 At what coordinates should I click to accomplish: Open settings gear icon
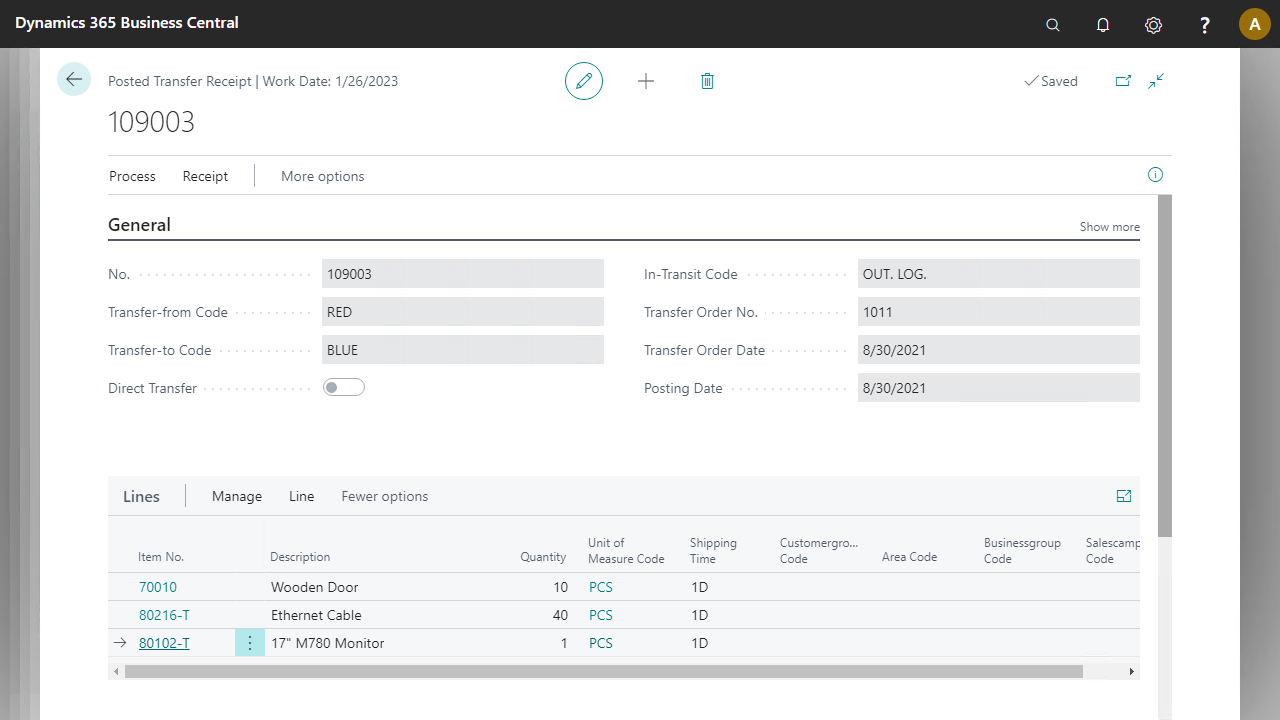[1153, 25]
